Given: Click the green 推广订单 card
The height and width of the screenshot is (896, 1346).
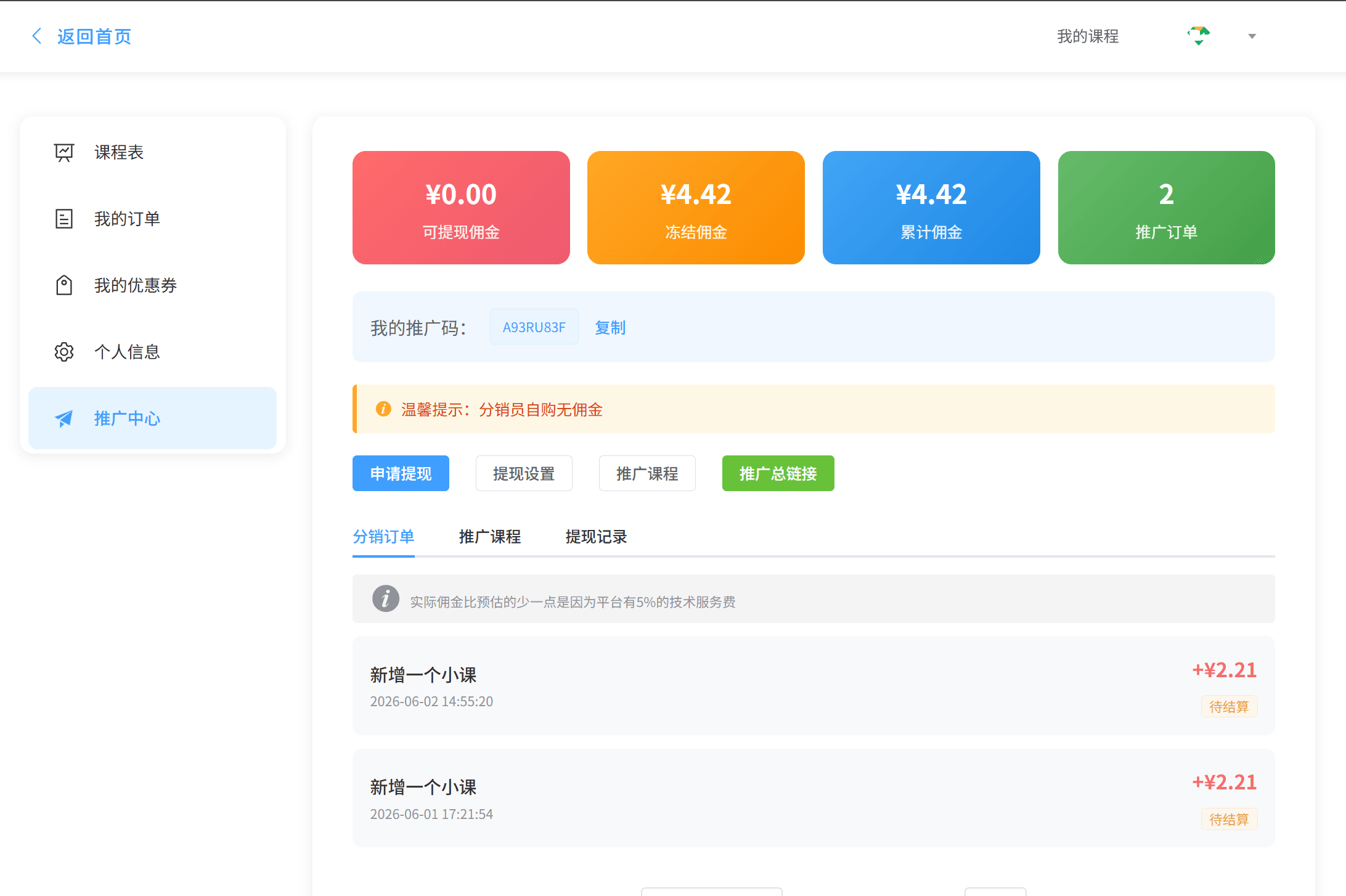Looking at the screenshot, I should click(1166, 208).
